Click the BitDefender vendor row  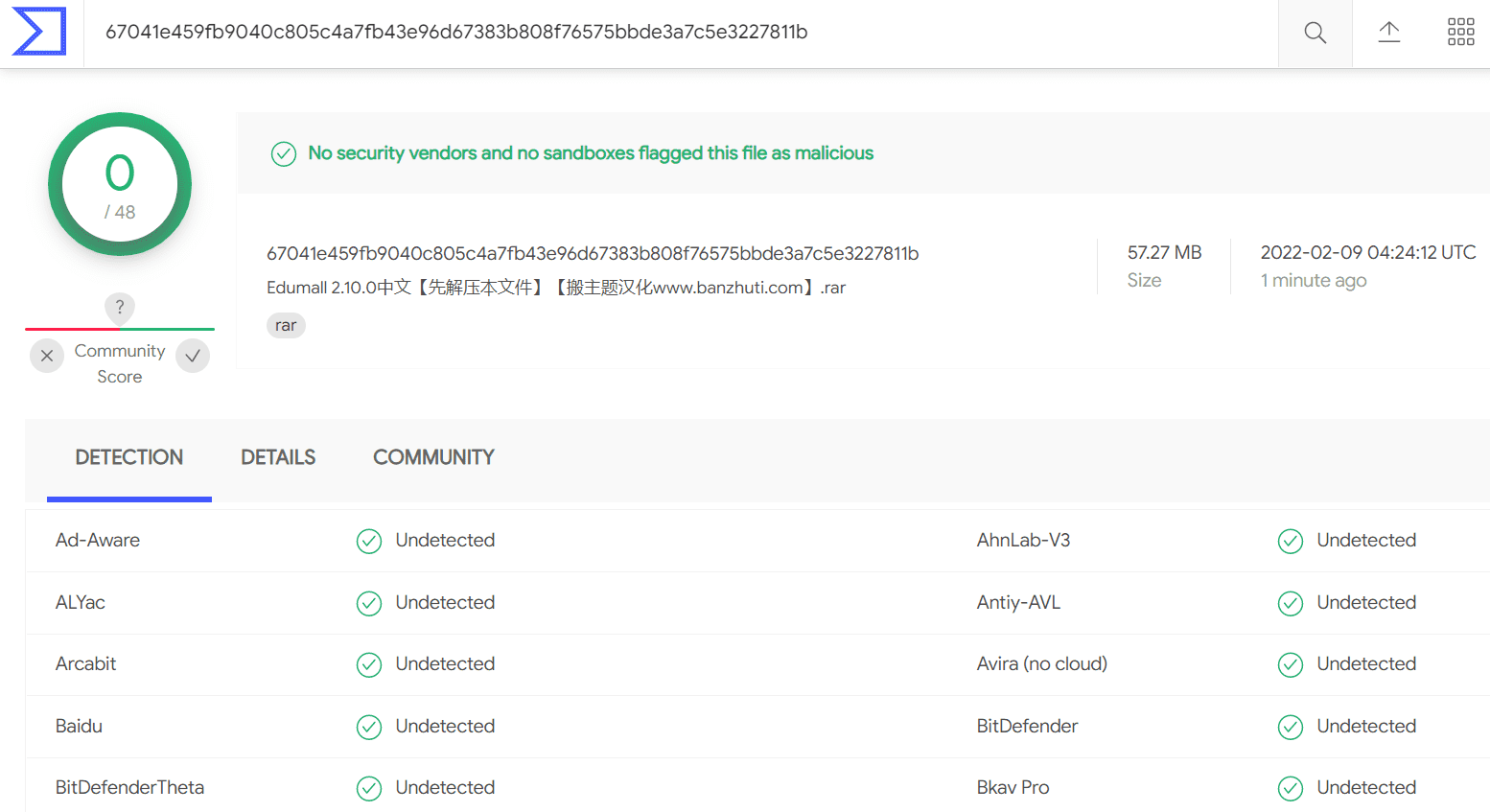pyautogui.click(x=1226, y=727)
